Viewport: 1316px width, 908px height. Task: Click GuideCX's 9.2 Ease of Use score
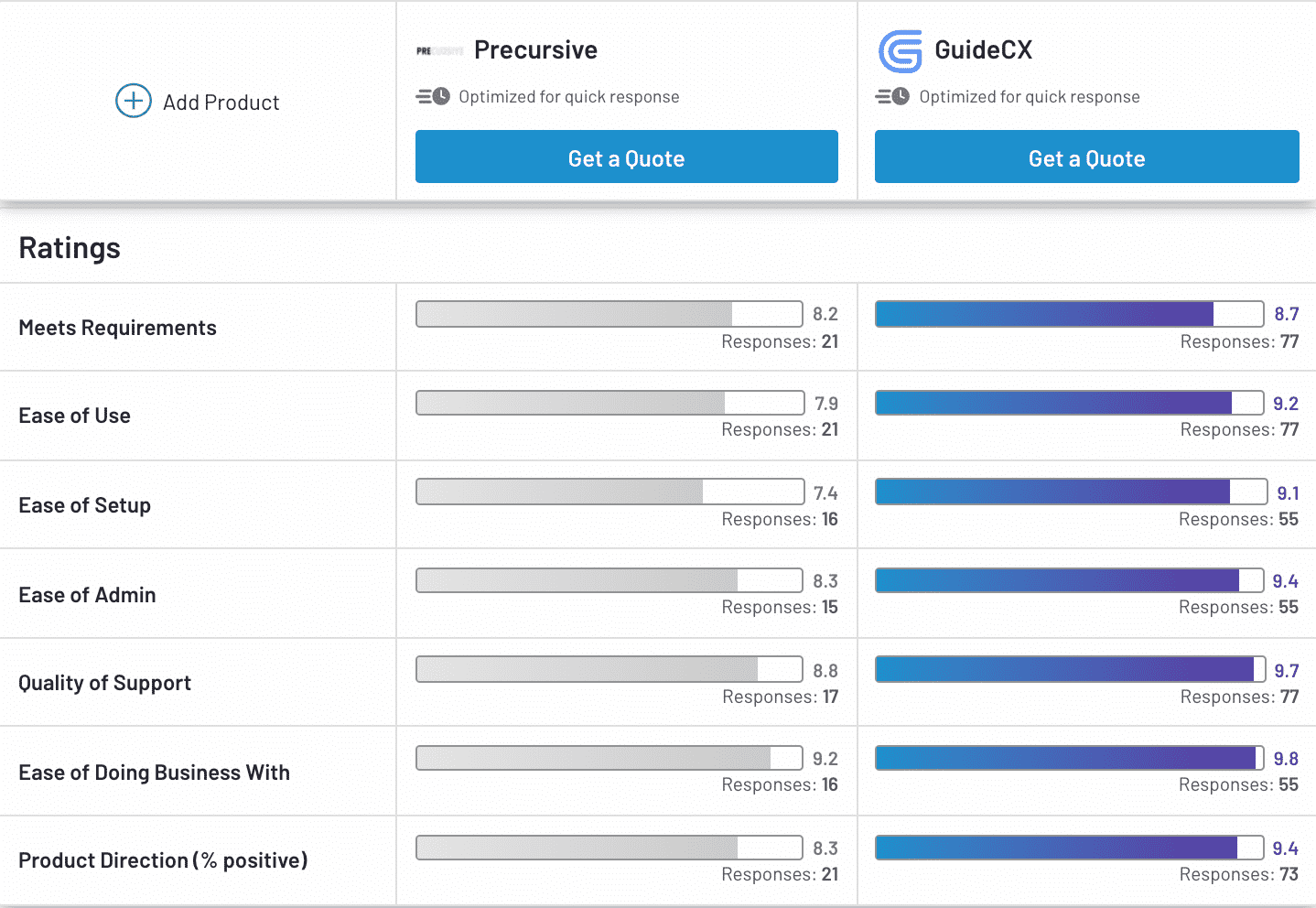[x=1286, y=404]
